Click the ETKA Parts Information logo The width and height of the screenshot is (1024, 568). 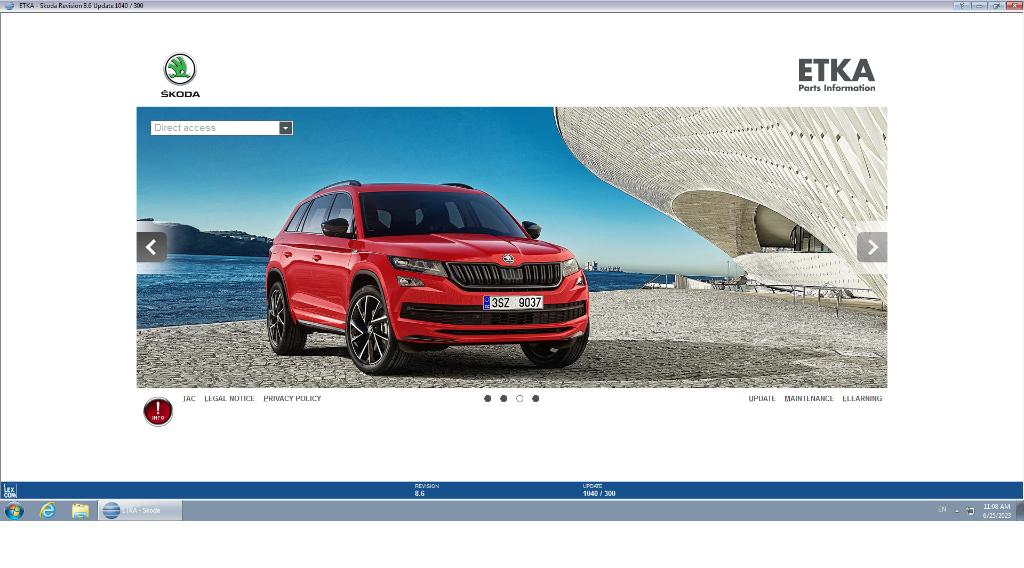(836, 75)
